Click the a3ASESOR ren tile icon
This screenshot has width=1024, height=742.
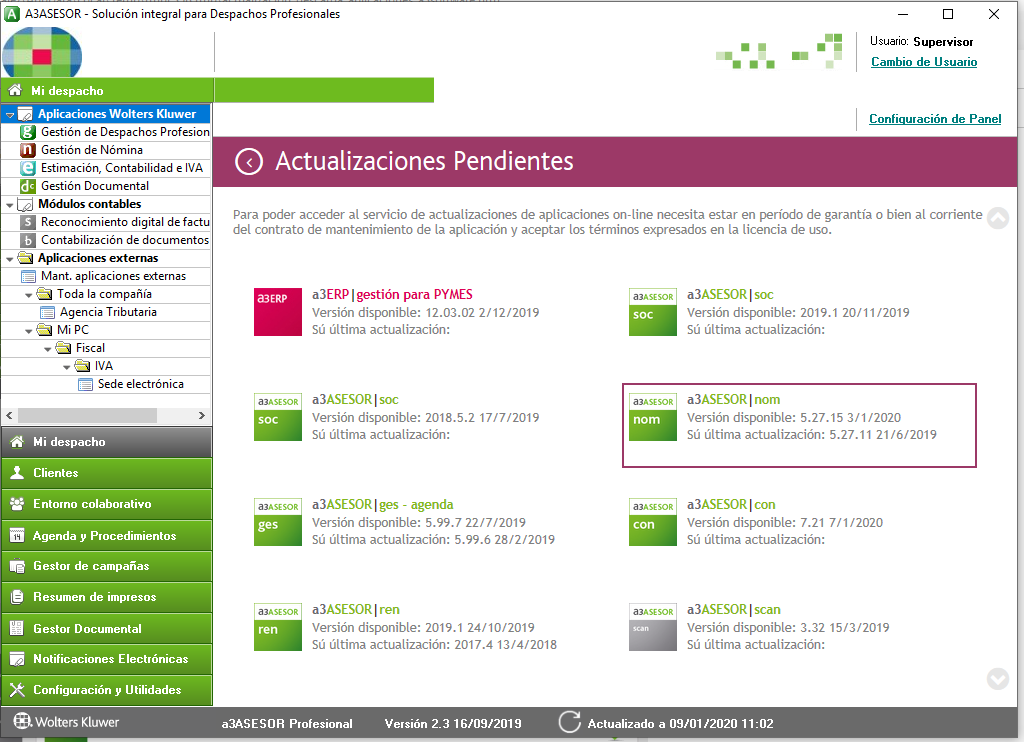(x=278, y=627)
